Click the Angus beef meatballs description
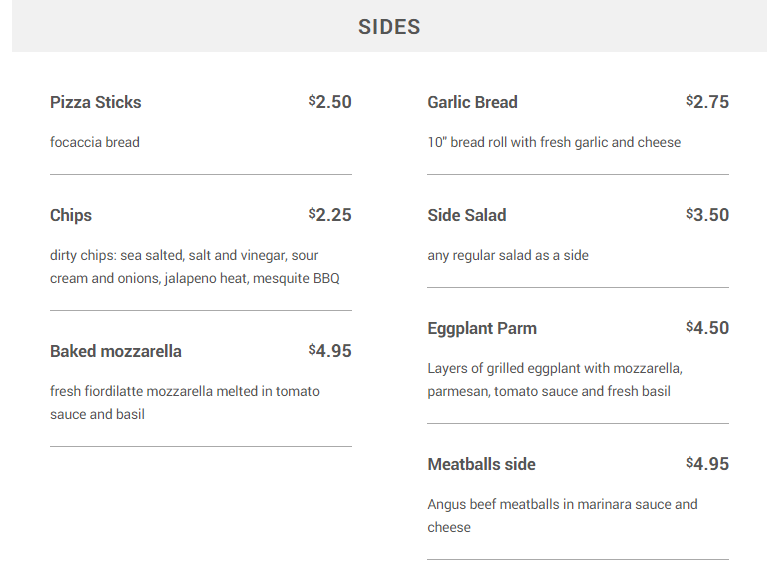The height and width of the screenshot is (577, 775). click(562, 515)
